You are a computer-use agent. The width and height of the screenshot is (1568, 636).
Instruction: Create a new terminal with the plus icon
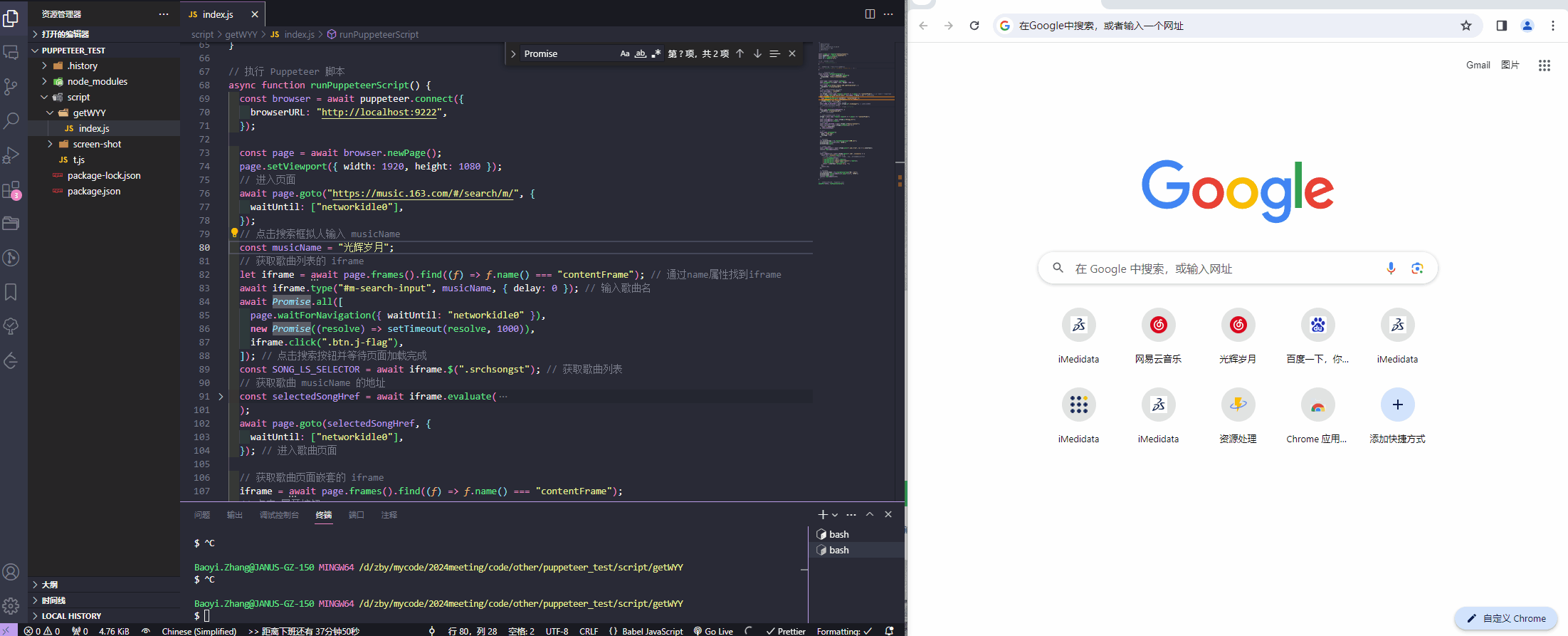(823, 514)
